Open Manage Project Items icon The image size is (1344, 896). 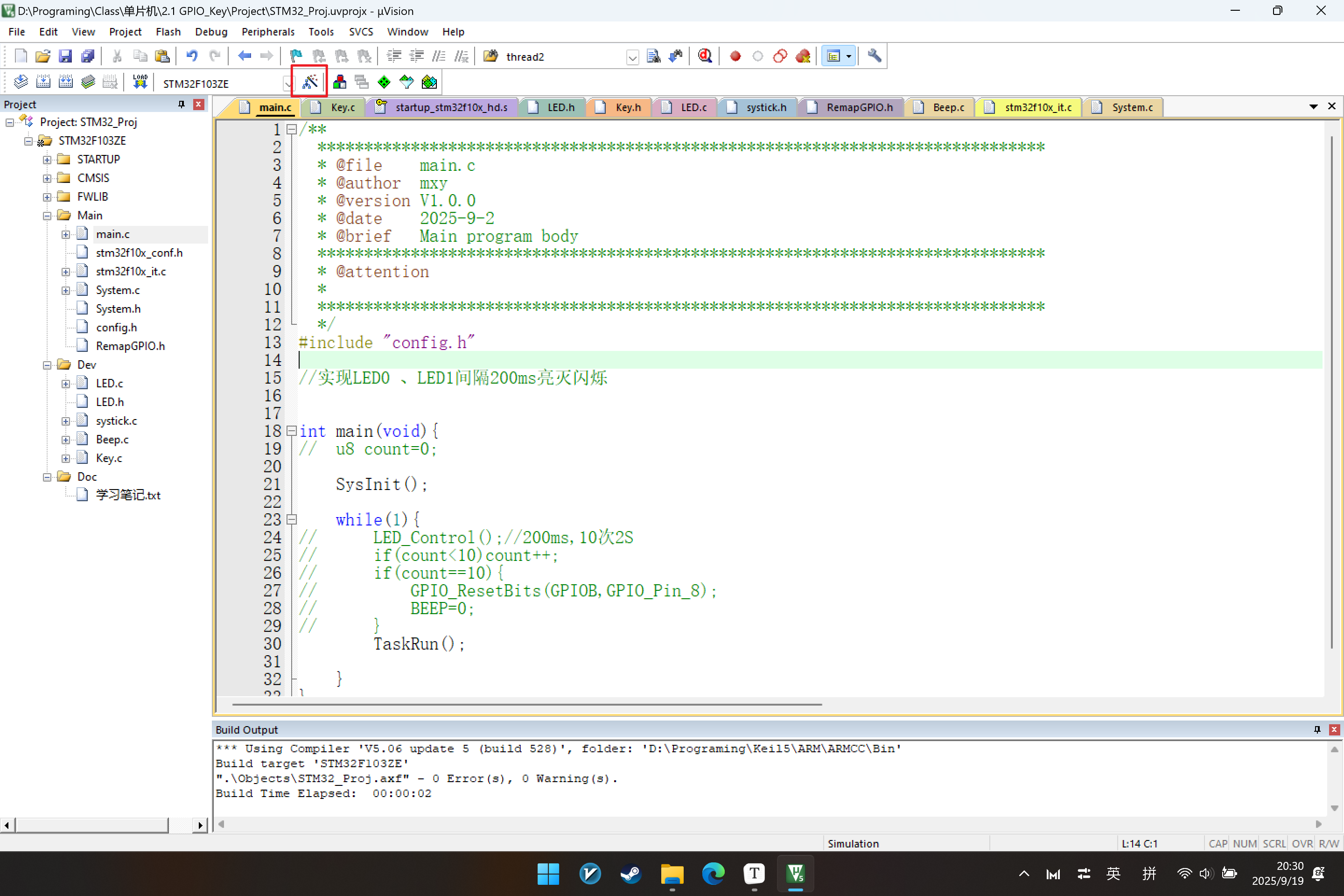[339, 82]
